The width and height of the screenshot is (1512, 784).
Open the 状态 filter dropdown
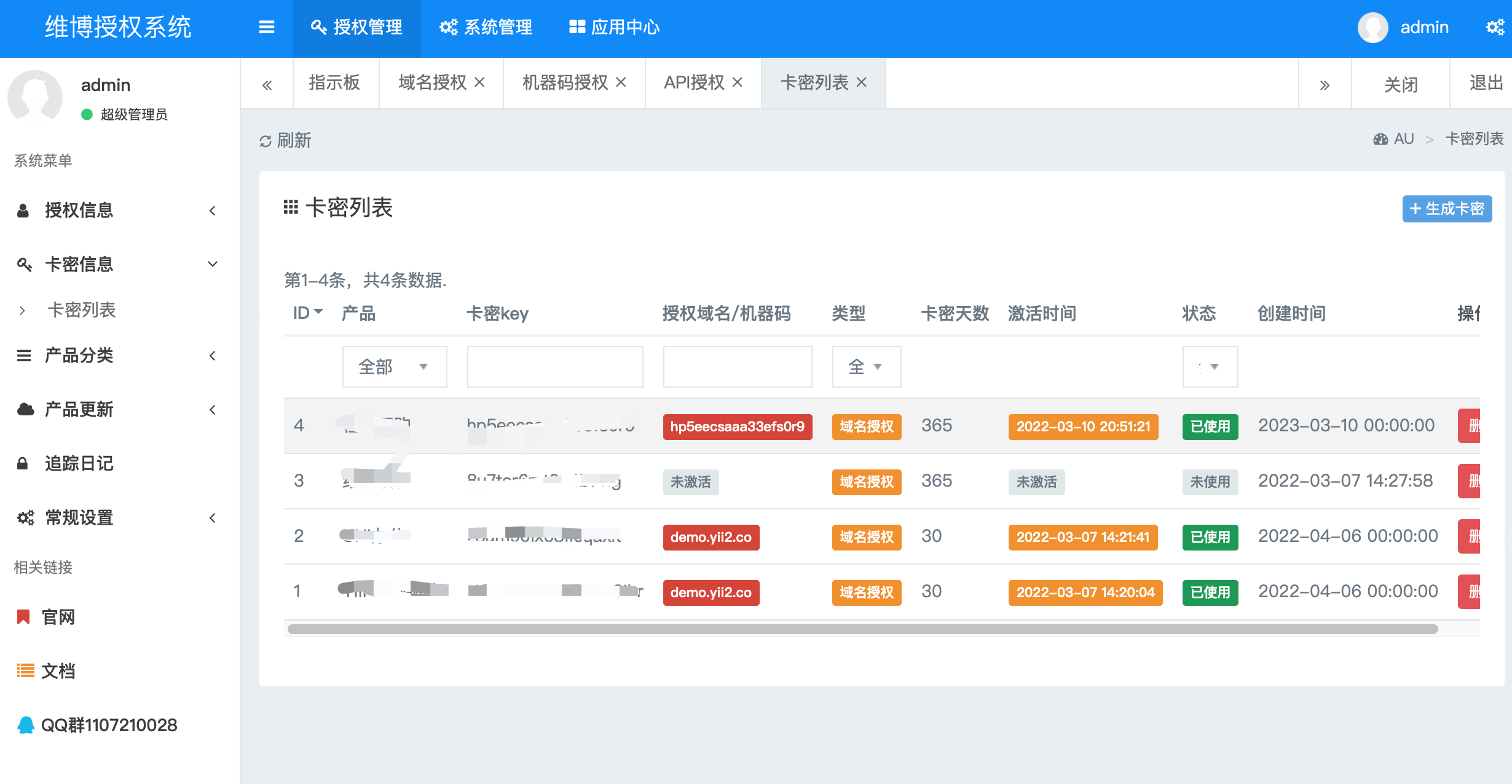[1210, 367]
